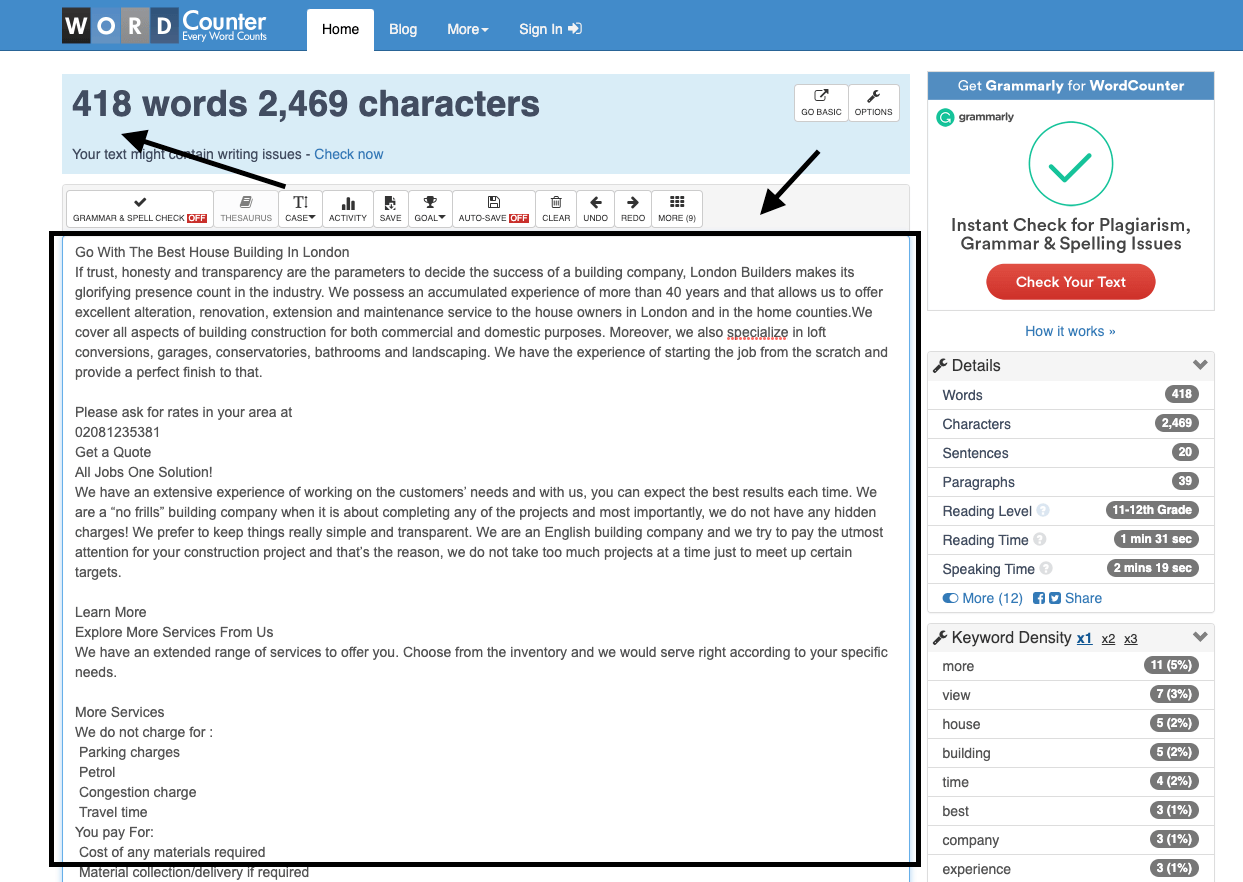The width and height of the screenshot is (1243, 882).
Task: Undo the last change
Action: pyautogui.click(x=595, y=209)
